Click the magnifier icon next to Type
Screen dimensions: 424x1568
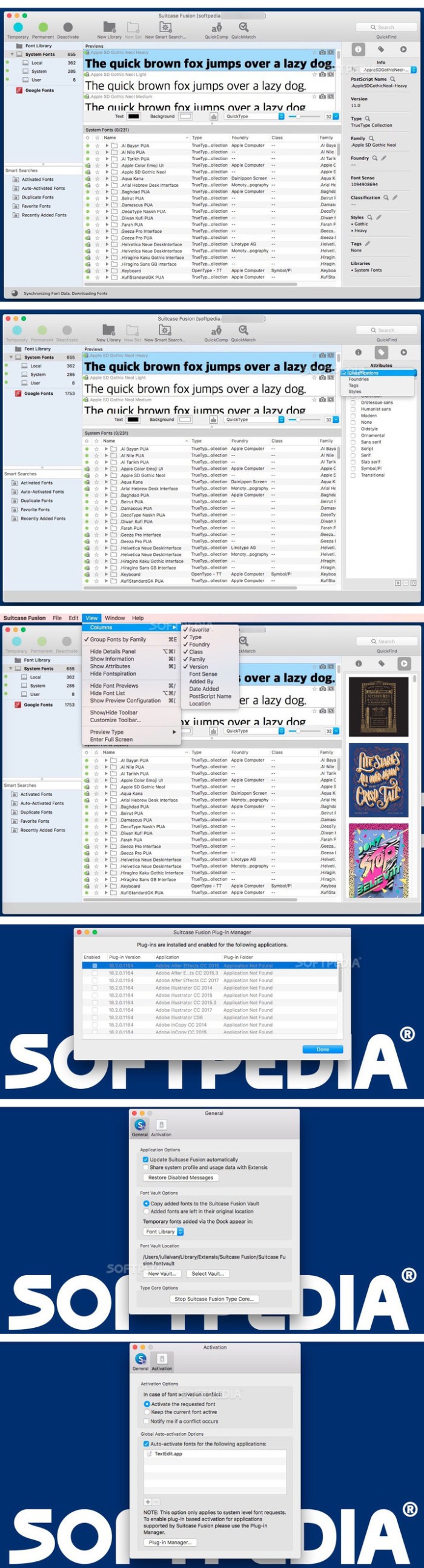368,119
